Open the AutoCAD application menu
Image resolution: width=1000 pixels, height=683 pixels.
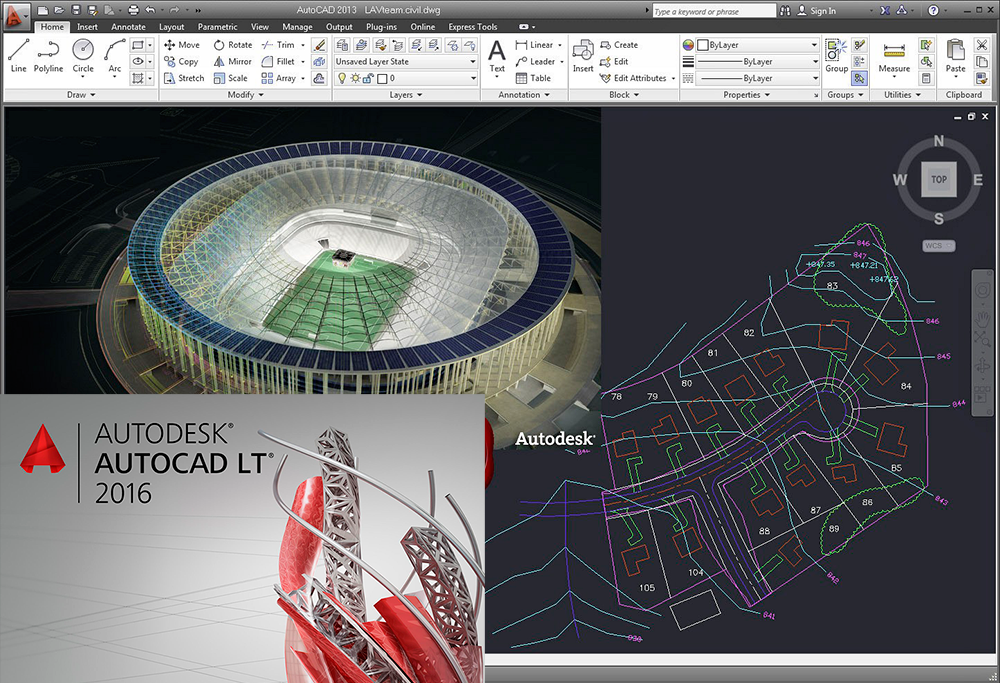click(x=15, y=15)
